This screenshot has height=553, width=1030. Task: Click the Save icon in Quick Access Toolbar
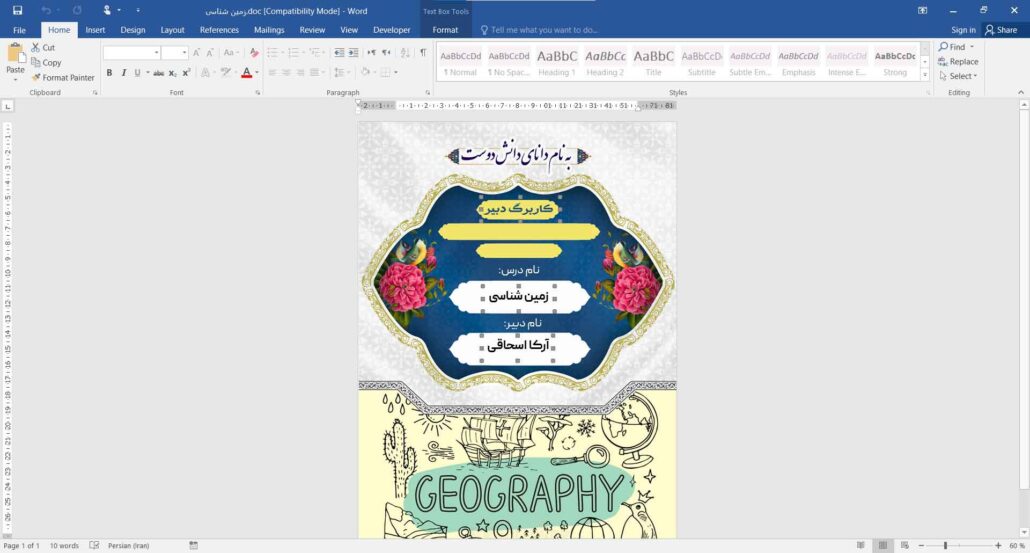pyautogui.click(x=17, y=10)
